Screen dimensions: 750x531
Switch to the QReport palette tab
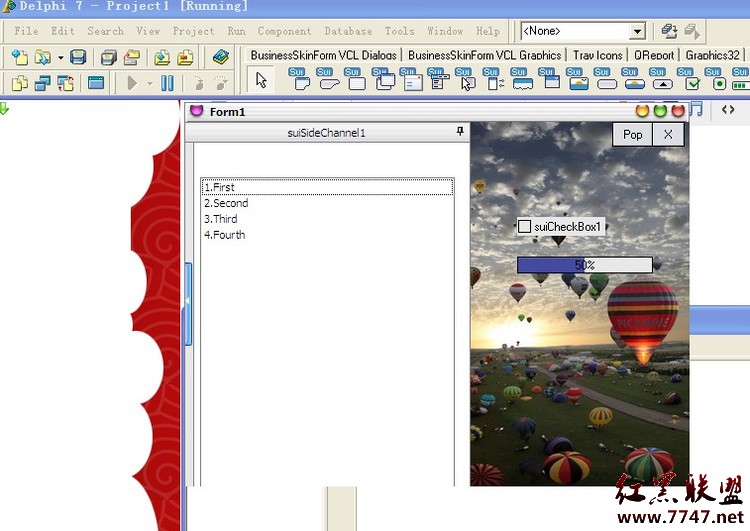click(654, 55)
